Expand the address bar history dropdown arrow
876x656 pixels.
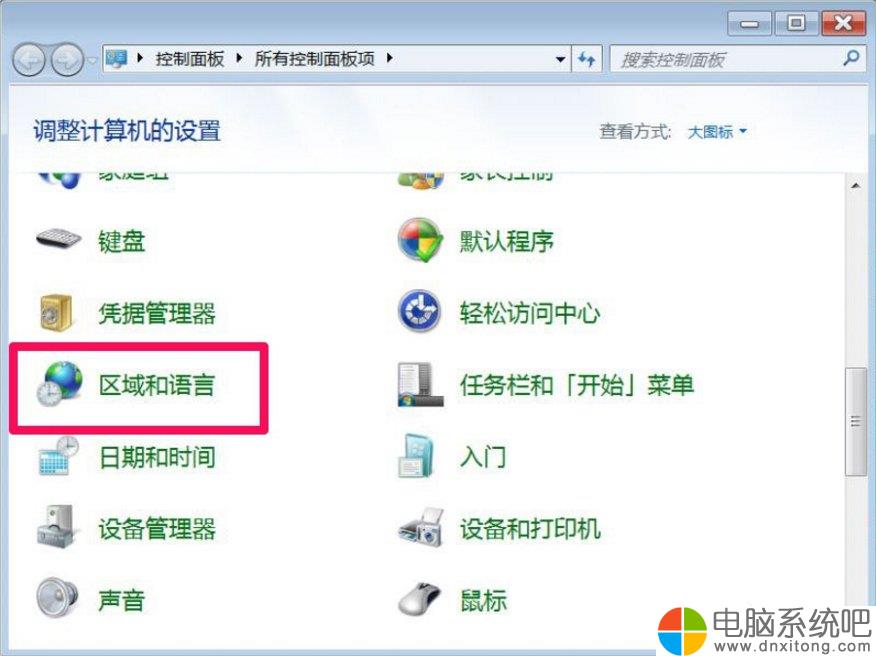point(560,59)
